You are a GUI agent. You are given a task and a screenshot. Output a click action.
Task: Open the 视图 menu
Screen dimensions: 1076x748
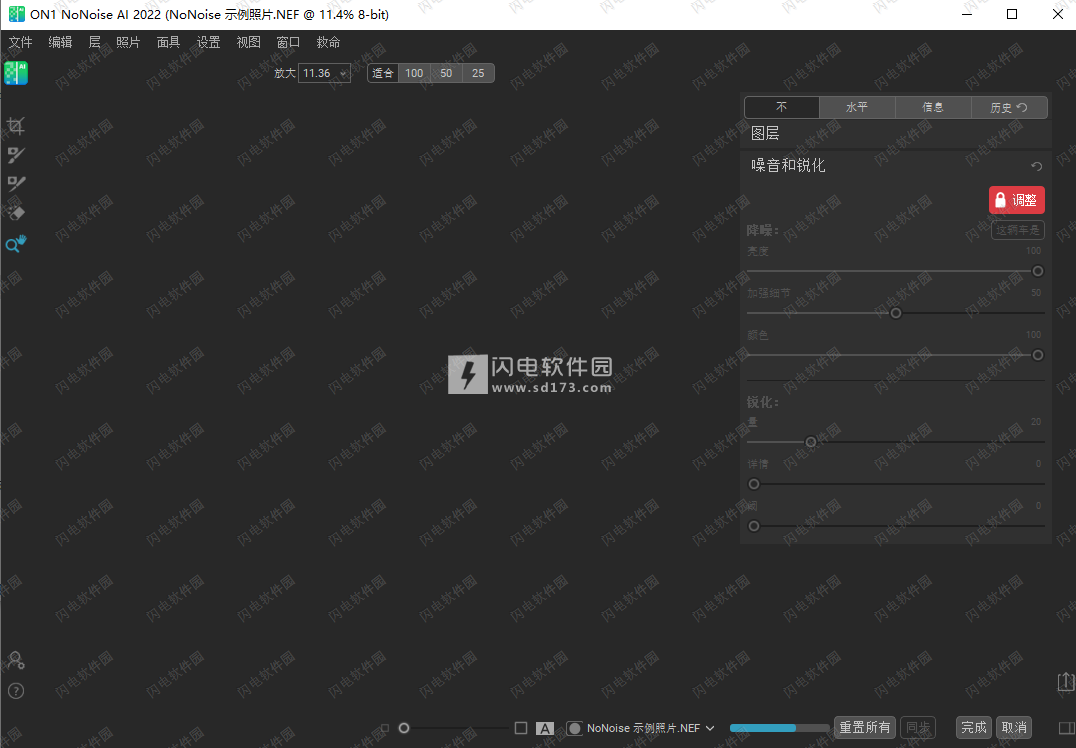(248, 42)
